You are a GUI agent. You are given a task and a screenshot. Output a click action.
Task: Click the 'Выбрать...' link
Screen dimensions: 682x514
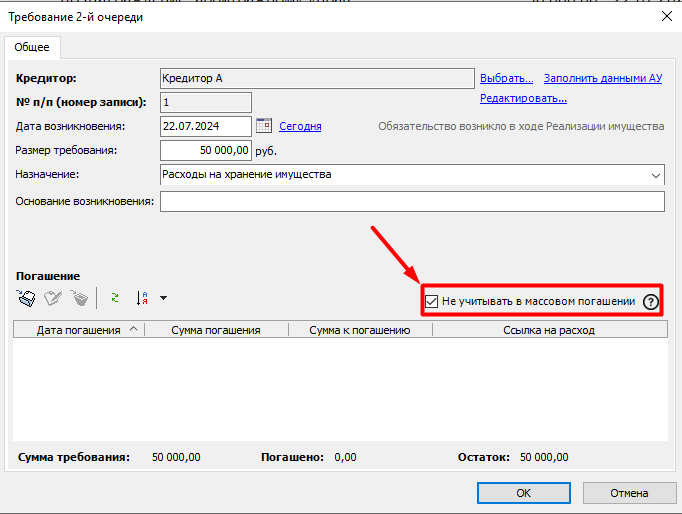click(x=506, y=78)
